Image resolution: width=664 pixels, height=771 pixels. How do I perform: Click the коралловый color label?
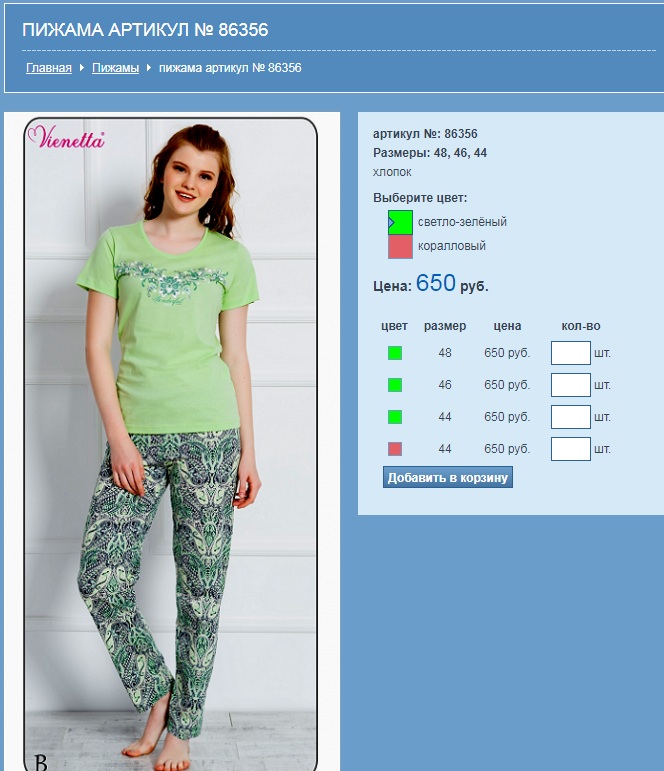tap(452, 246)
